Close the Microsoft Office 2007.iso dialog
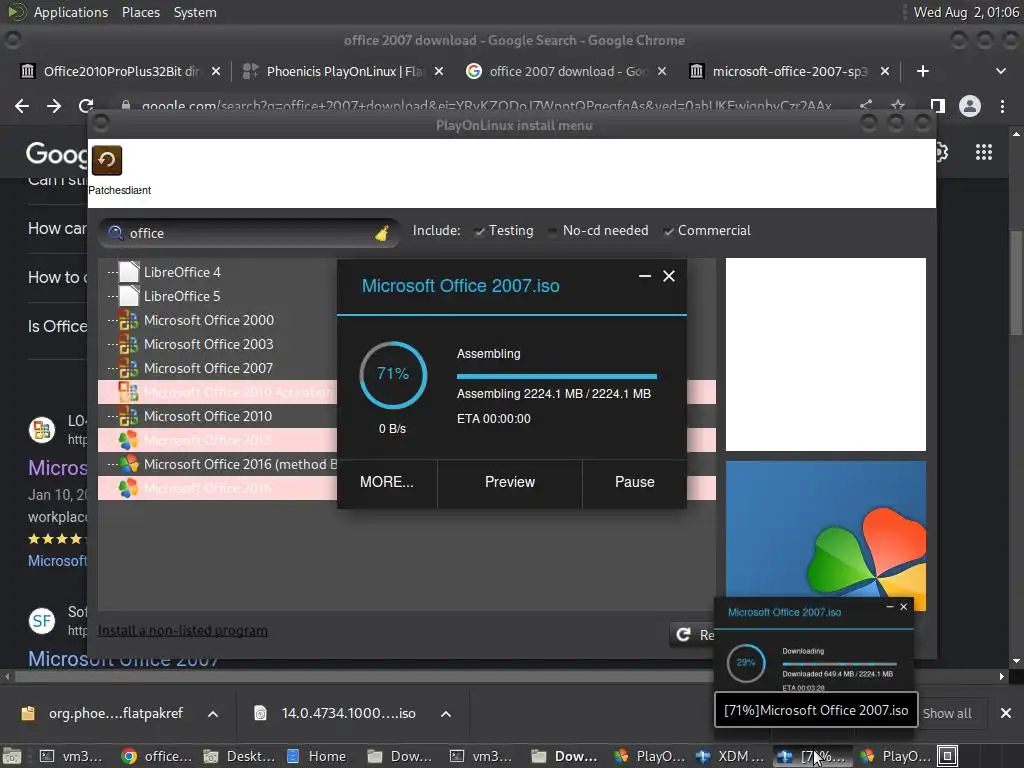1024x768 pixels. [669, 276]
